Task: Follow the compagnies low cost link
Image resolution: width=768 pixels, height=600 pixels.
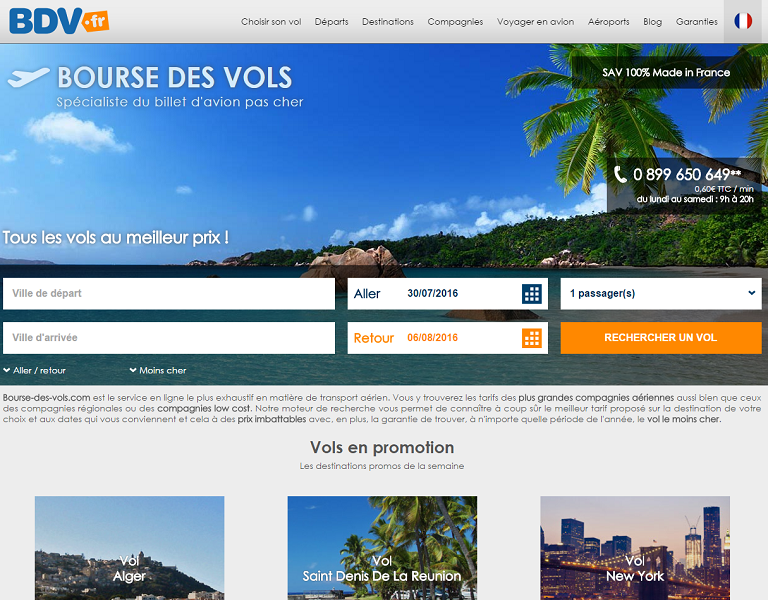Action: pyautogui.click(x=204, y=408)
